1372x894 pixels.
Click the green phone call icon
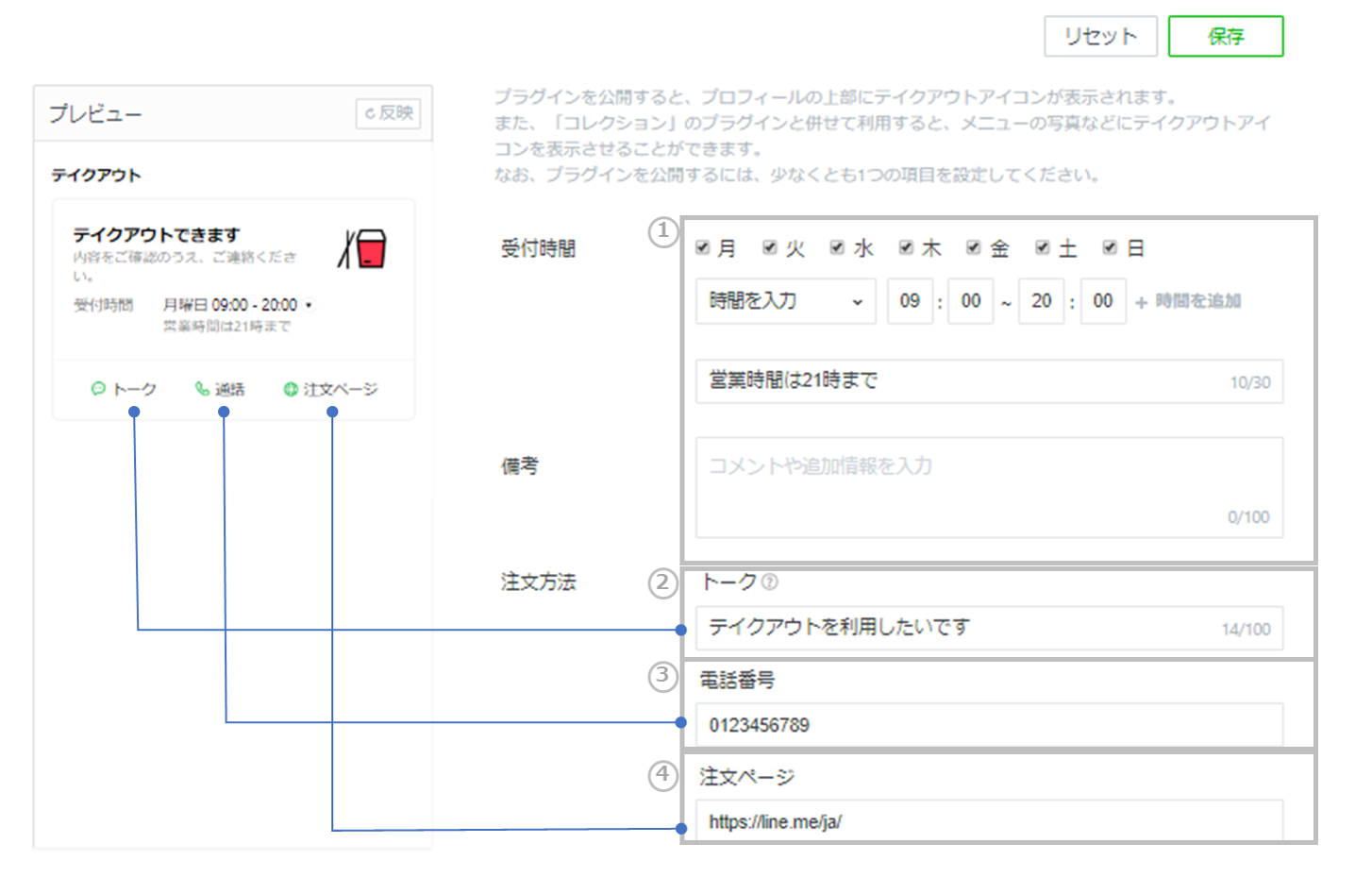click(201, 388)
